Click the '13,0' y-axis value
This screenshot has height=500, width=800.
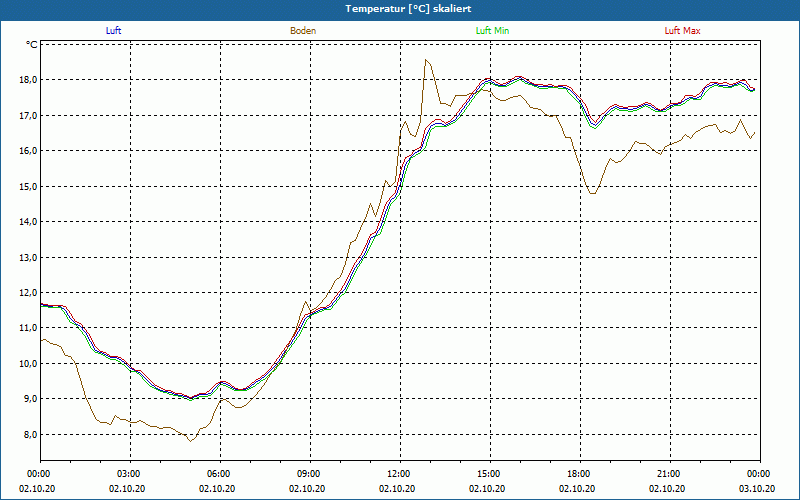point(29,258)
